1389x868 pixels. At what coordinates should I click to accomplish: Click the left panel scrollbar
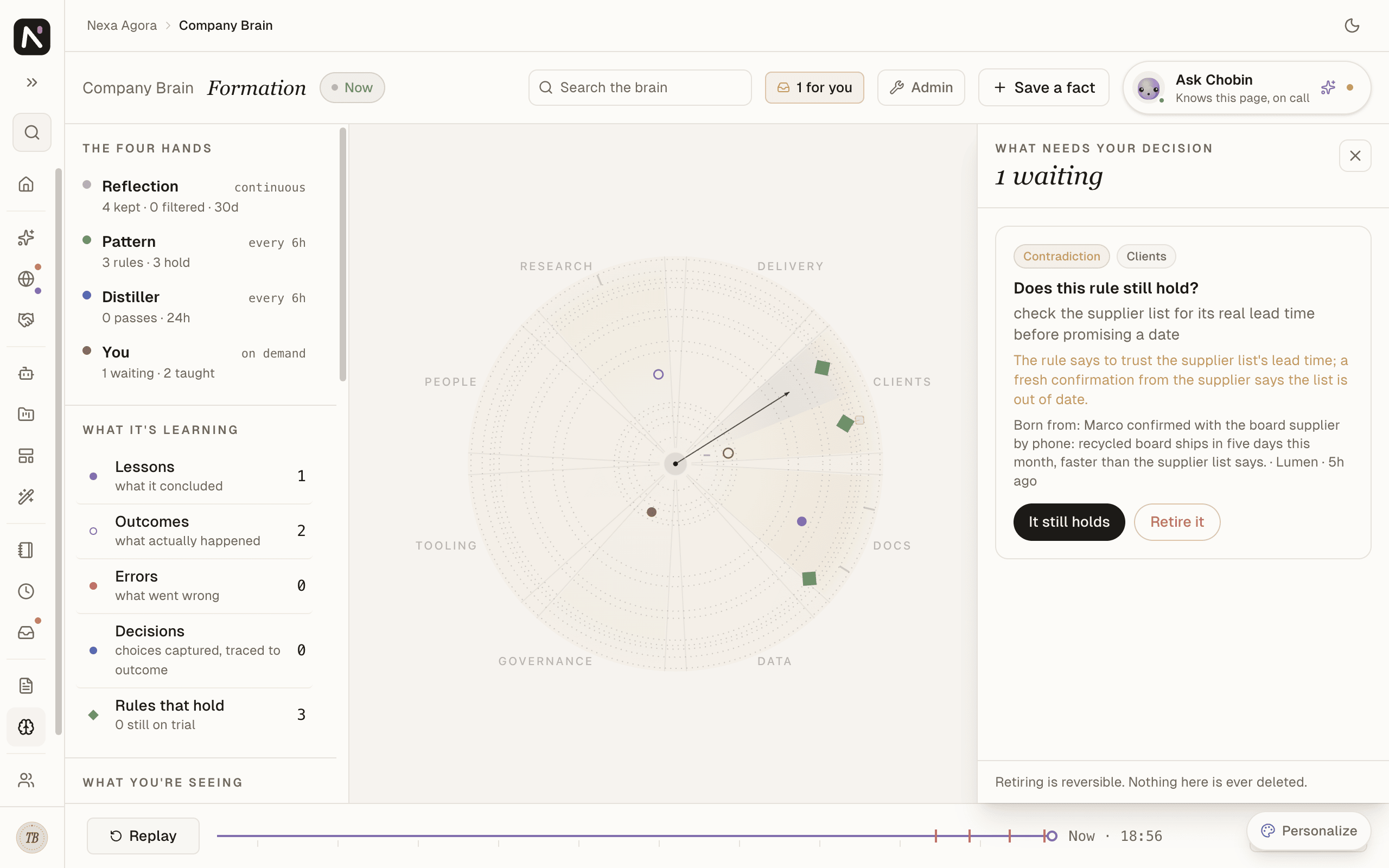click(343, 254)
